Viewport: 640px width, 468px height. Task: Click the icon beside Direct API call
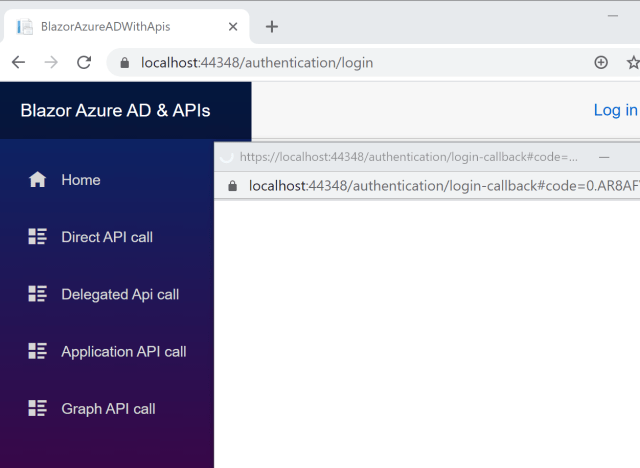(38, 237)
